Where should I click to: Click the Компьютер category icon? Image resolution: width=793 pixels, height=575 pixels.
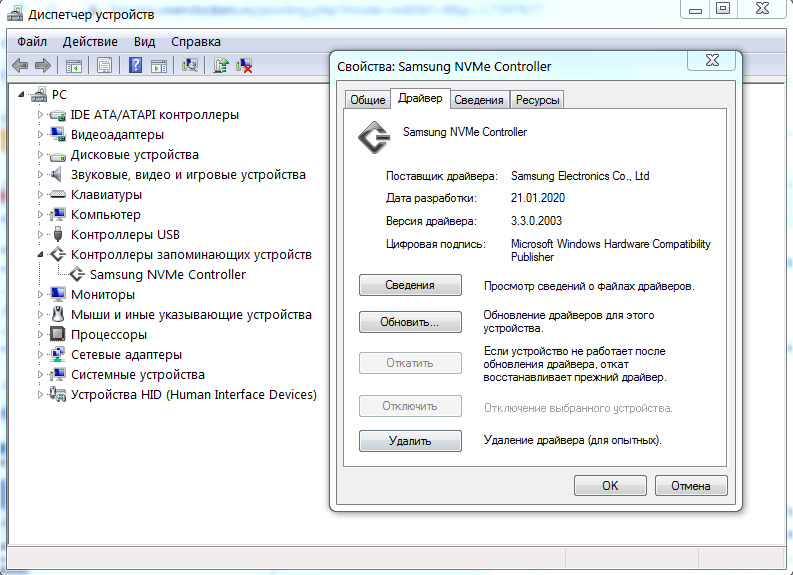coord(58,214)
